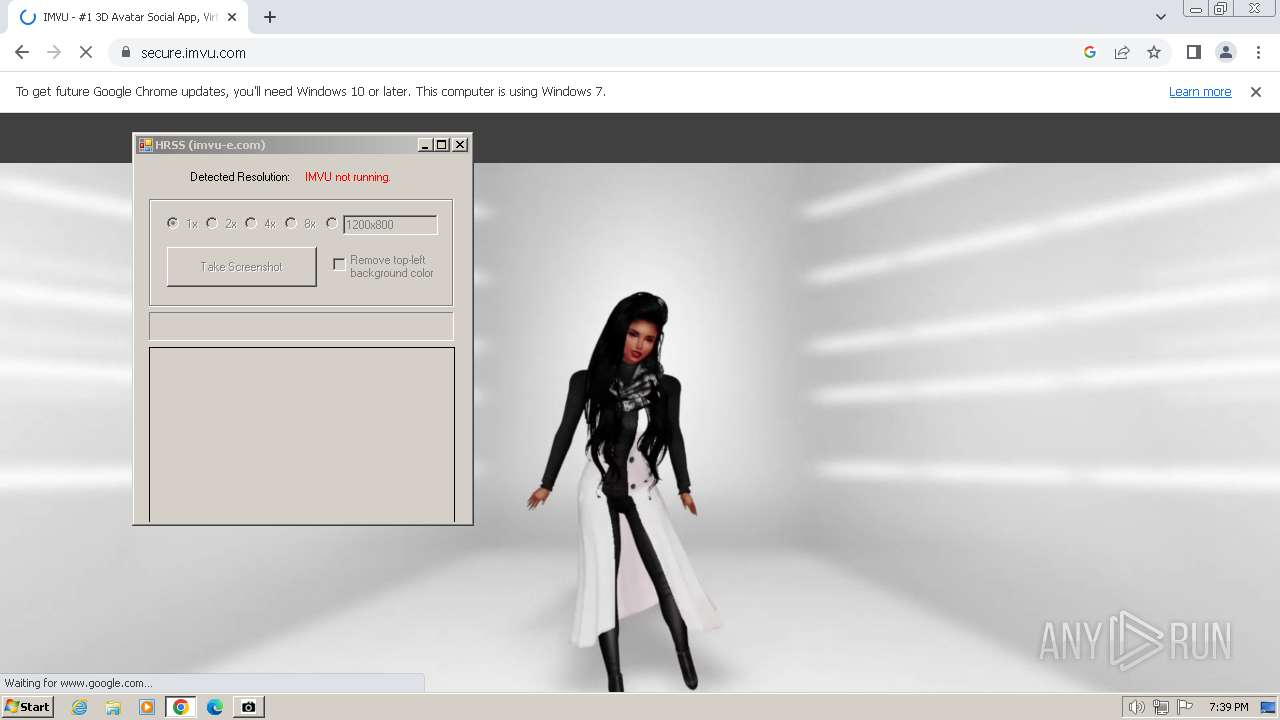Click the forward navigation arrow
Image resolution: width=1280 pixels, height=720 pixels.
point(54,52)
